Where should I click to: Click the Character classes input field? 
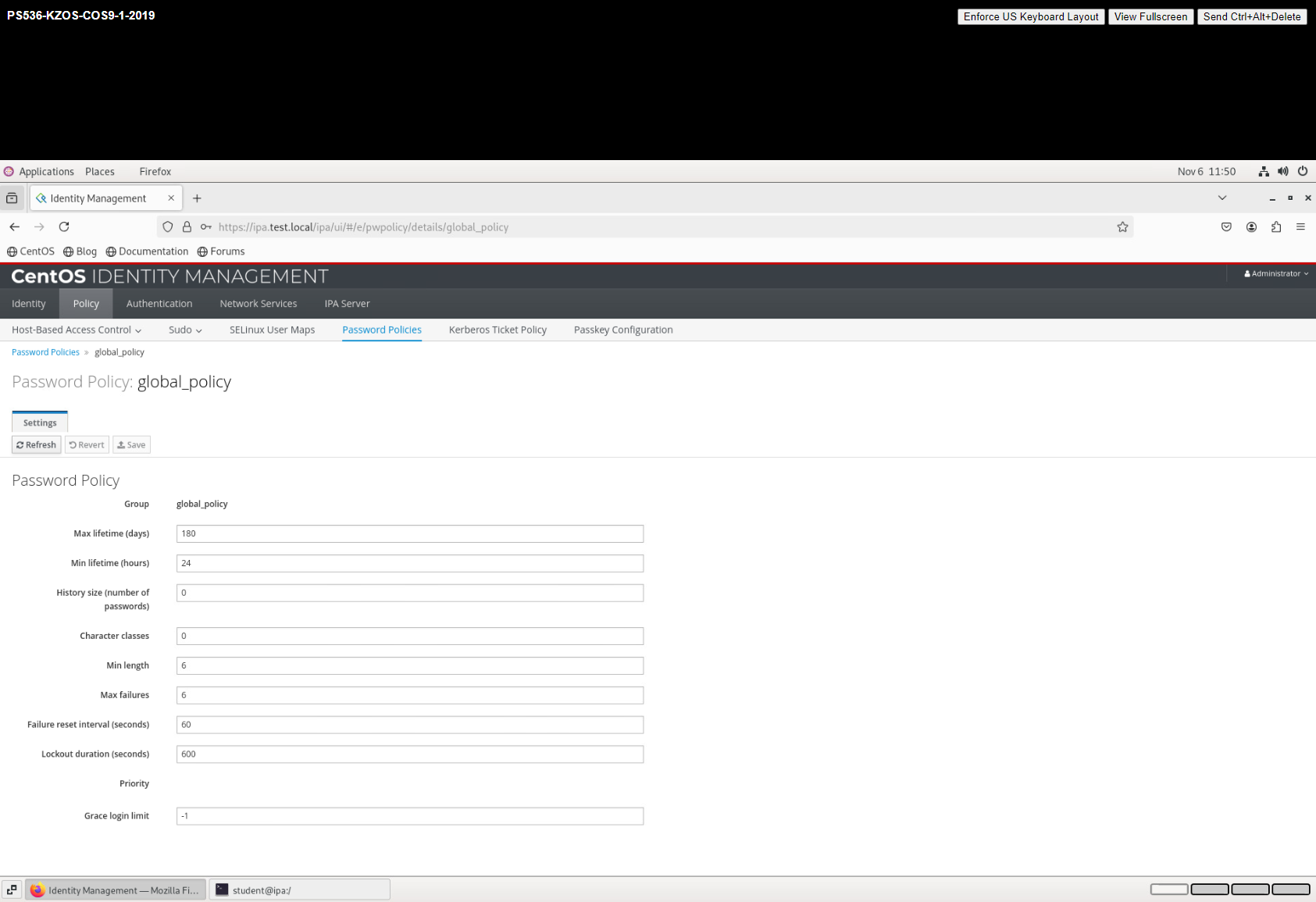410,636
